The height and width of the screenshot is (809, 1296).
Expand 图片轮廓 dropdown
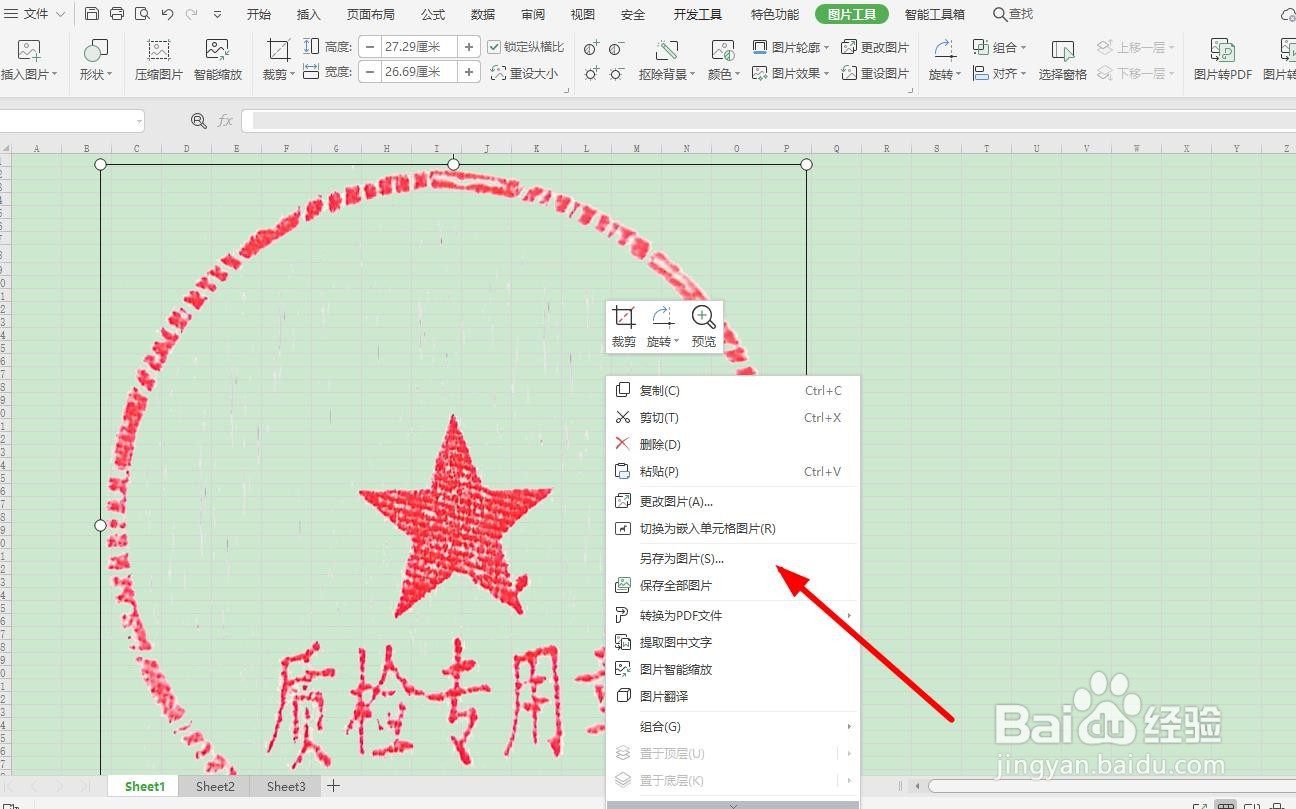coord(827,48)
